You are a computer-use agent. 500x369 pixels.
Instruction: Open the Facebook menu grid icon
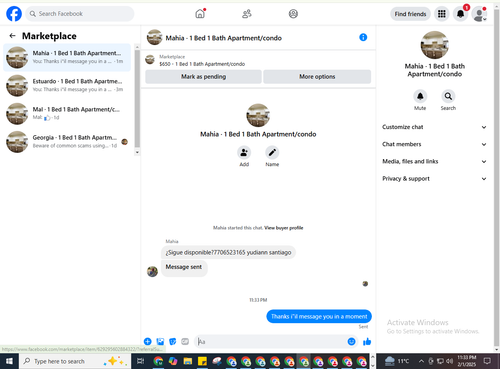(x=442, y=14)
